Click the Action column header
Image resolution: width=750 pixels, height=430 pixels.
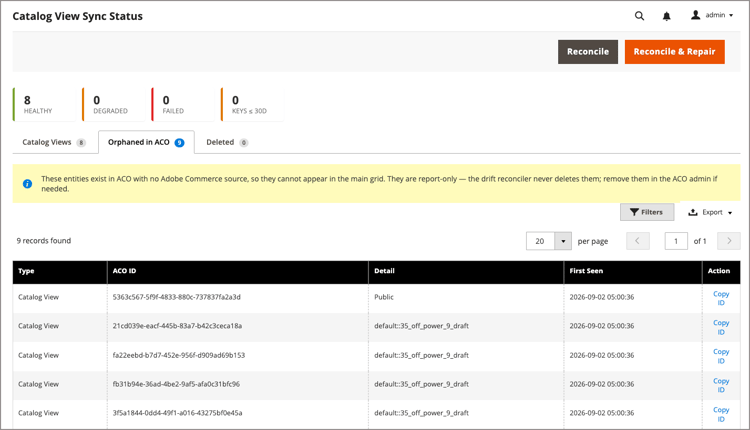click(x=721, y=271)
